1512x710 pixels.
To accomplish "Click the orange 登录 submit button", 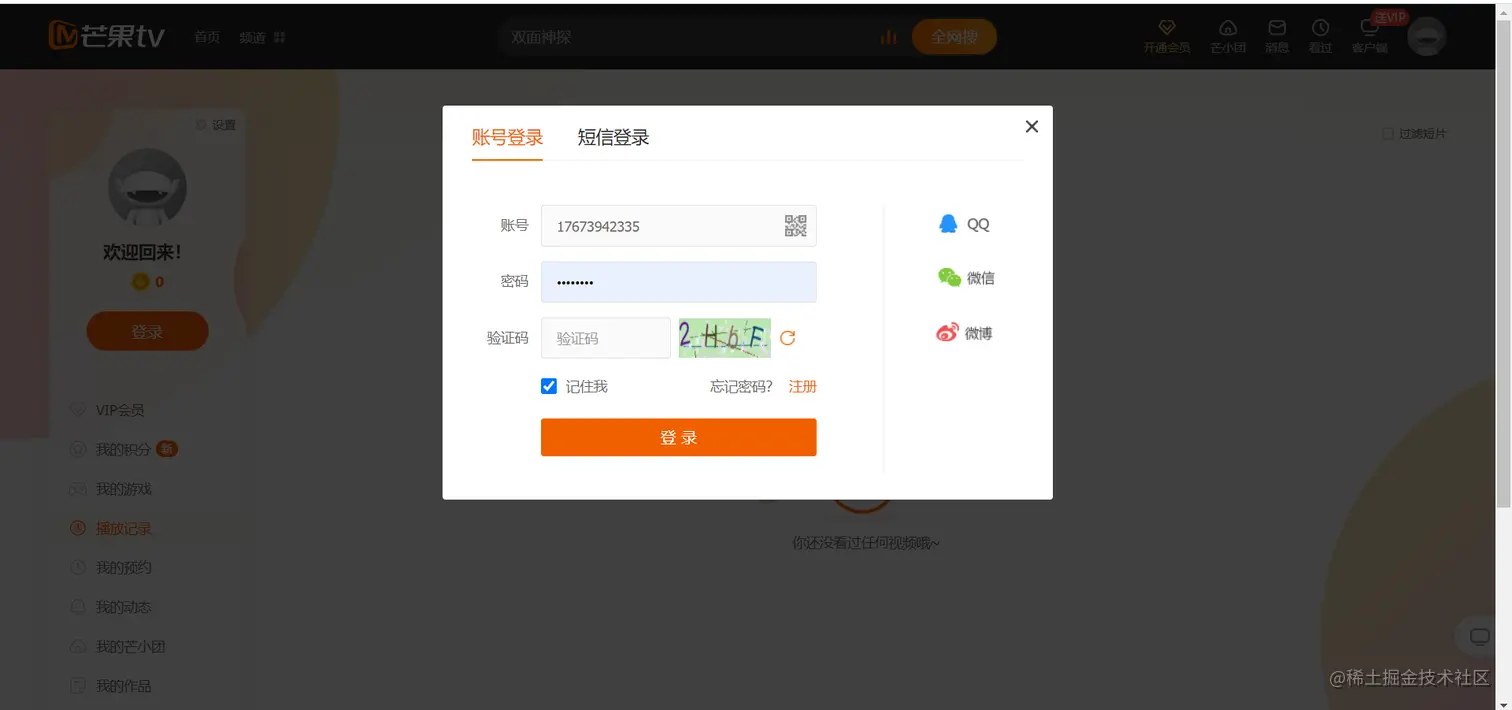I will [679, 437].
